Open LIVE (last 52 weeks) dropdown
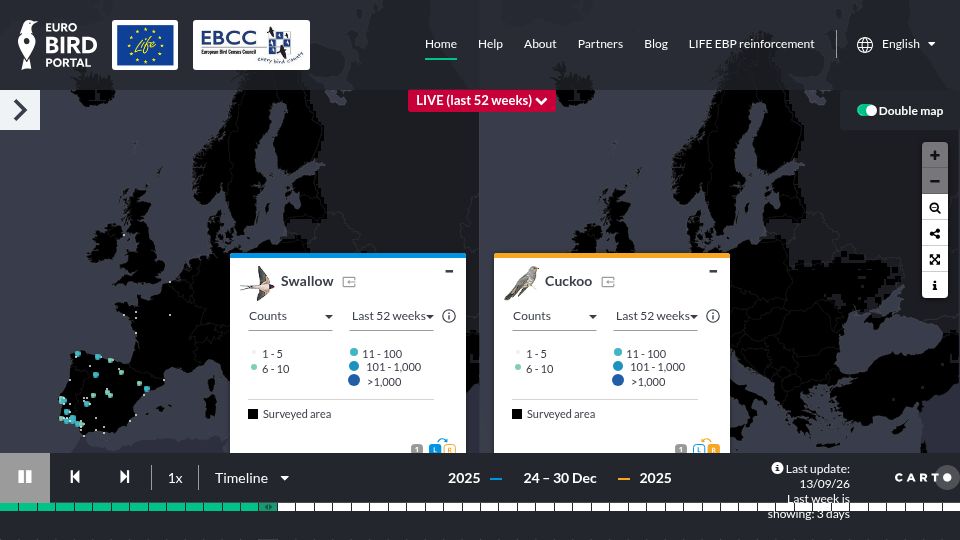 click(x=482, y=100)
